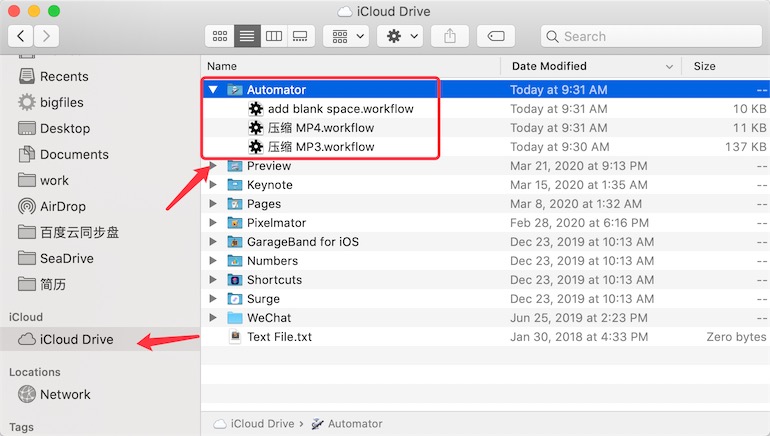Click the Share toolbar icon
The image size is (770, 436).
tap(450, 36)
